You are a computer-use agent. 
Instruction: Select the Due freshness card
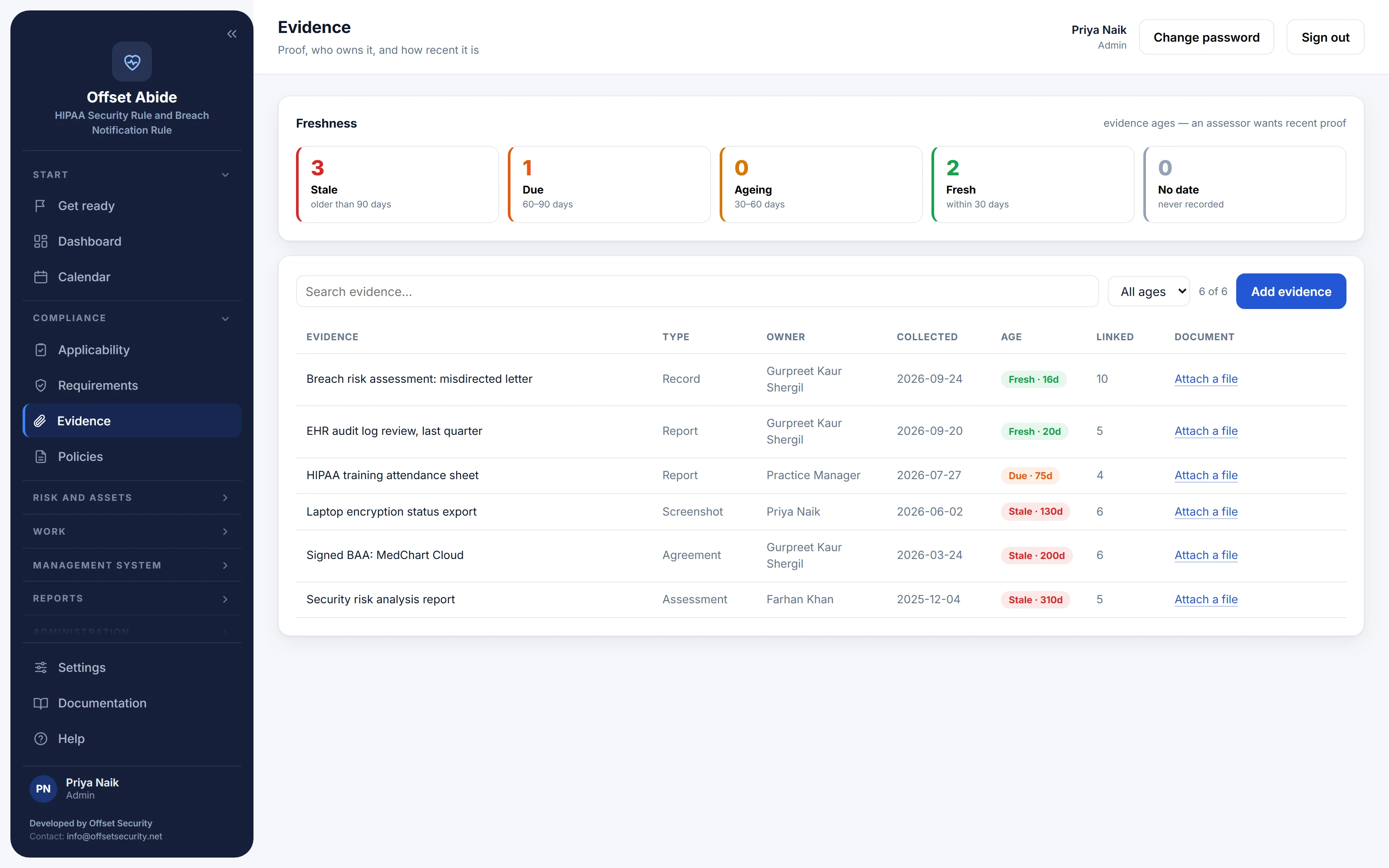[609, 184]
